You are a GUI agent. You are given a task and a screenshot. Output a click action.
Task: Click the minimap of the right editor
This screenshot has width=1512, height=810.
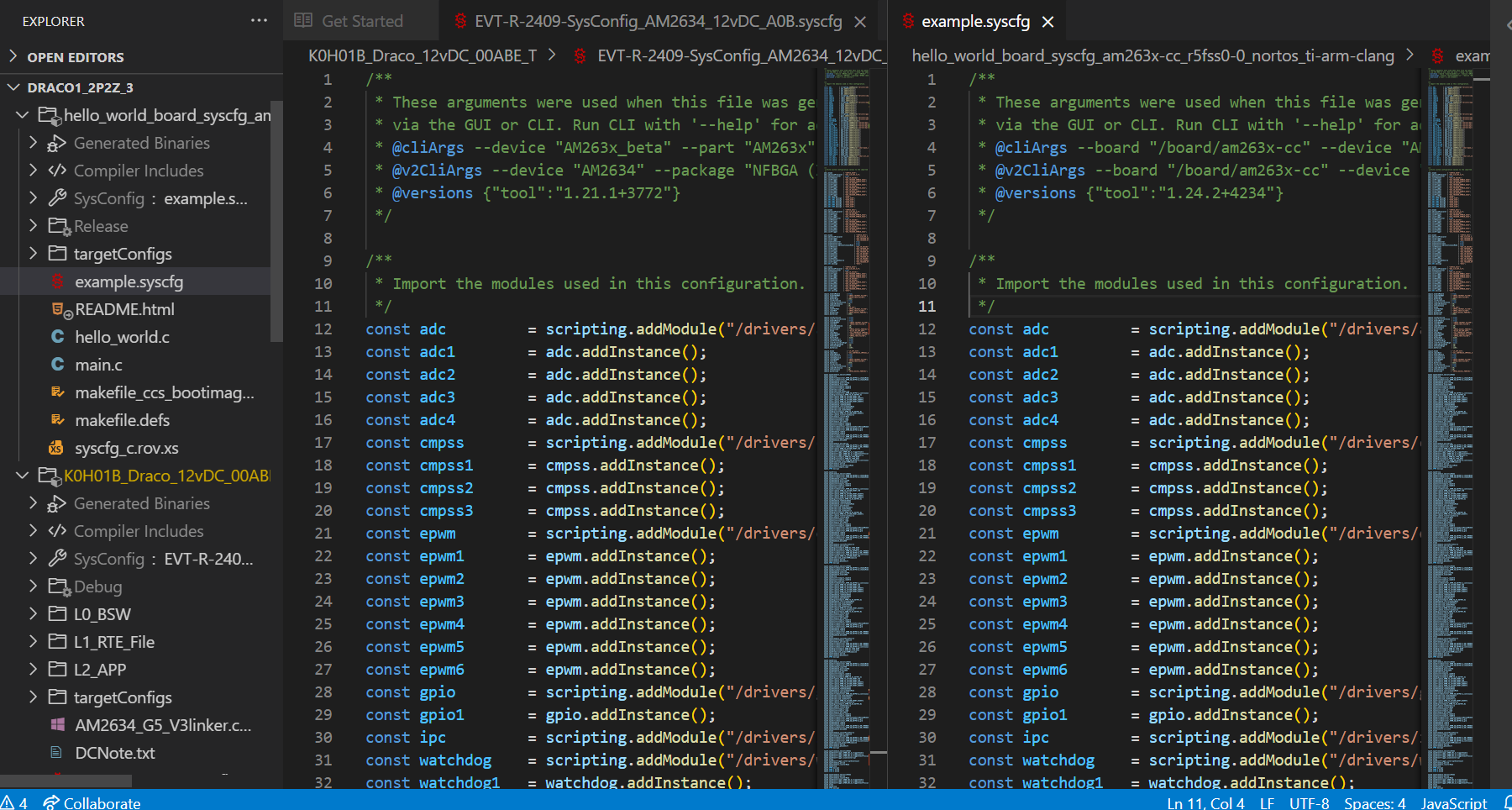1451,429
